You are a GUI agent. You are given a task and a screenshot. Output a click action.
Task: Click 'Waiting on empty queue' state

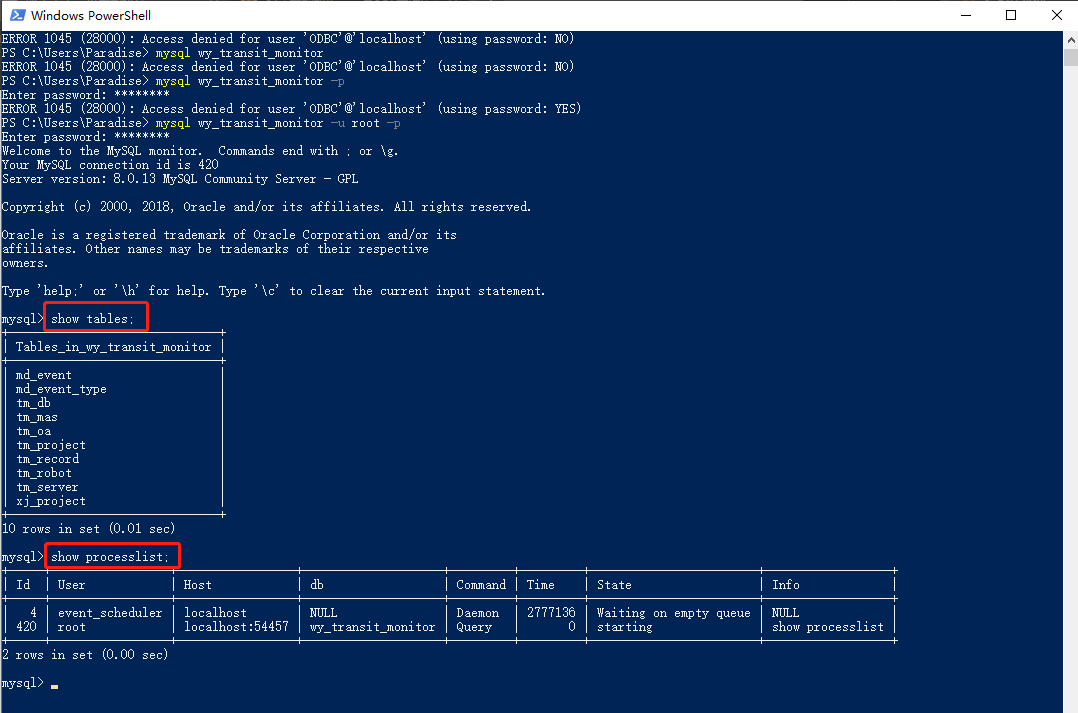tap(673, 613)
